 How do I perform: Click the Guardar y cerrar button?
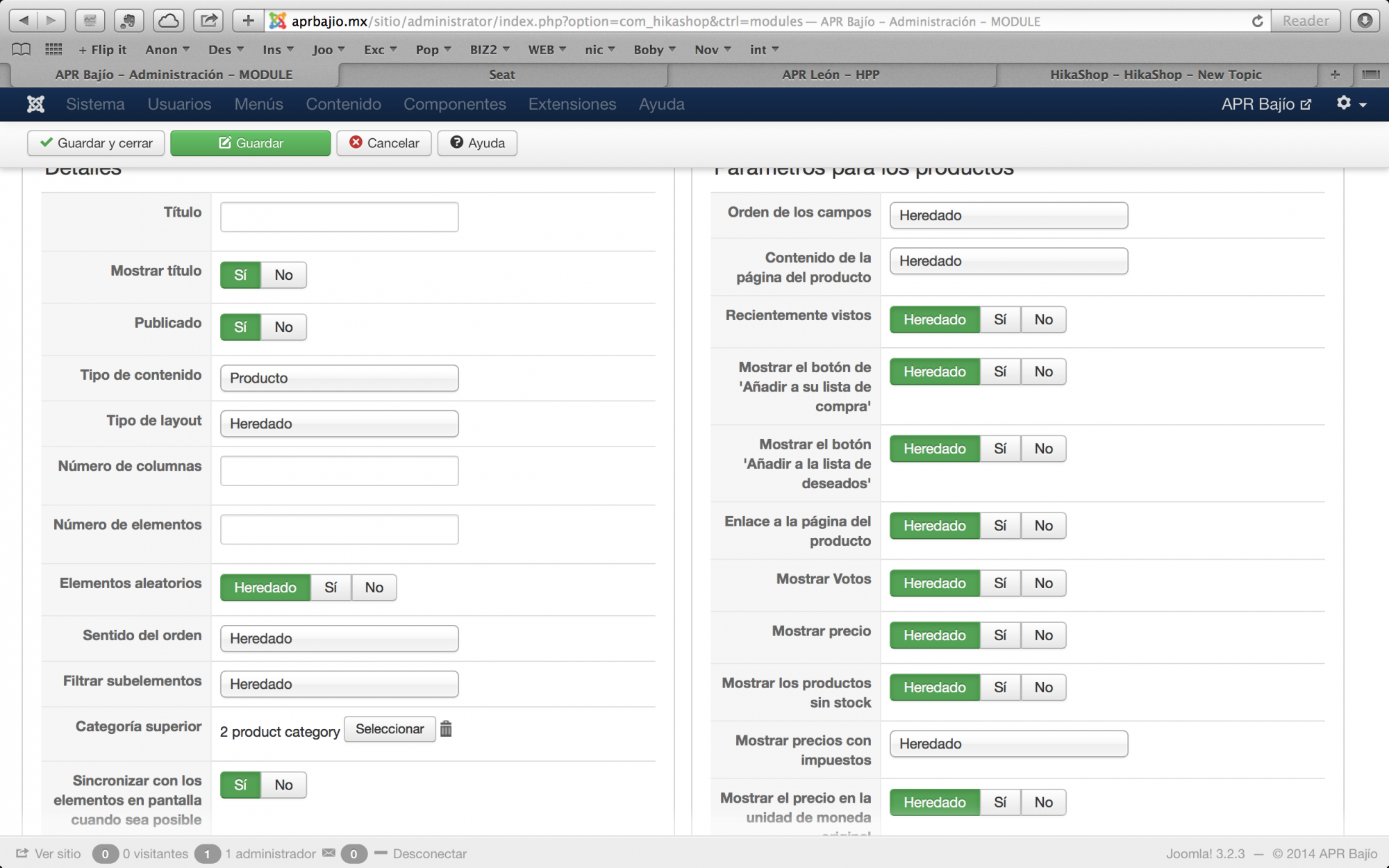[96, 143]
